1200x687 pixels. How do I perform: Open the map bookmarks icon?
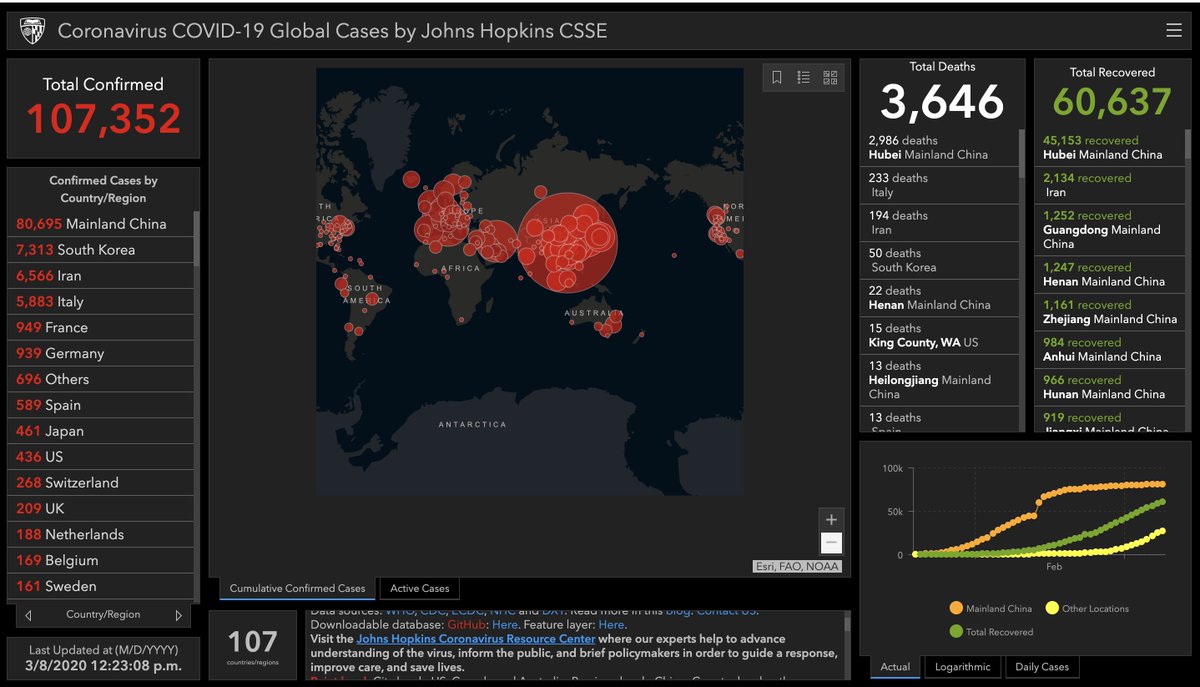click(777, 77)
